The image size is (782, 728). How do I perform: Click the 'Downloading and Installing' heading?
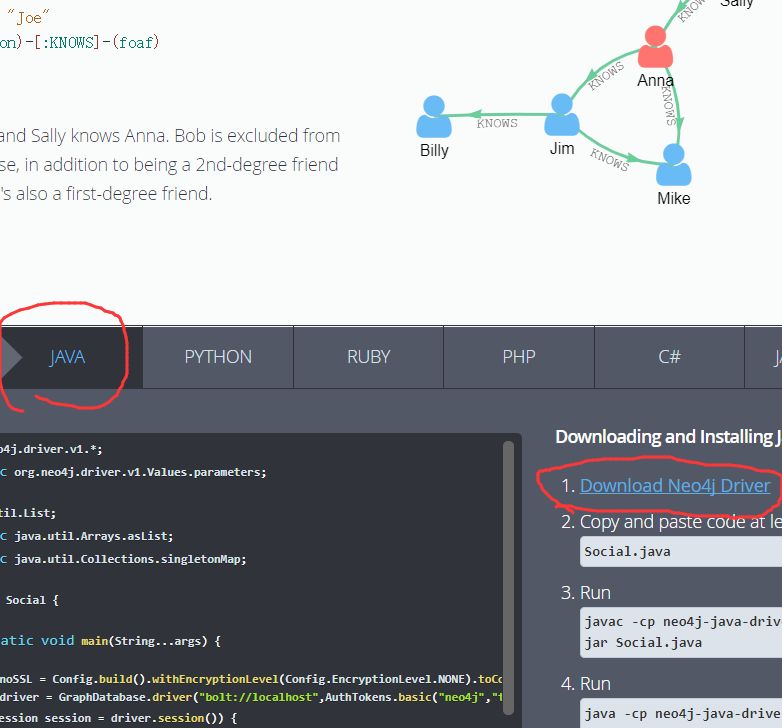tap(668, 437)
